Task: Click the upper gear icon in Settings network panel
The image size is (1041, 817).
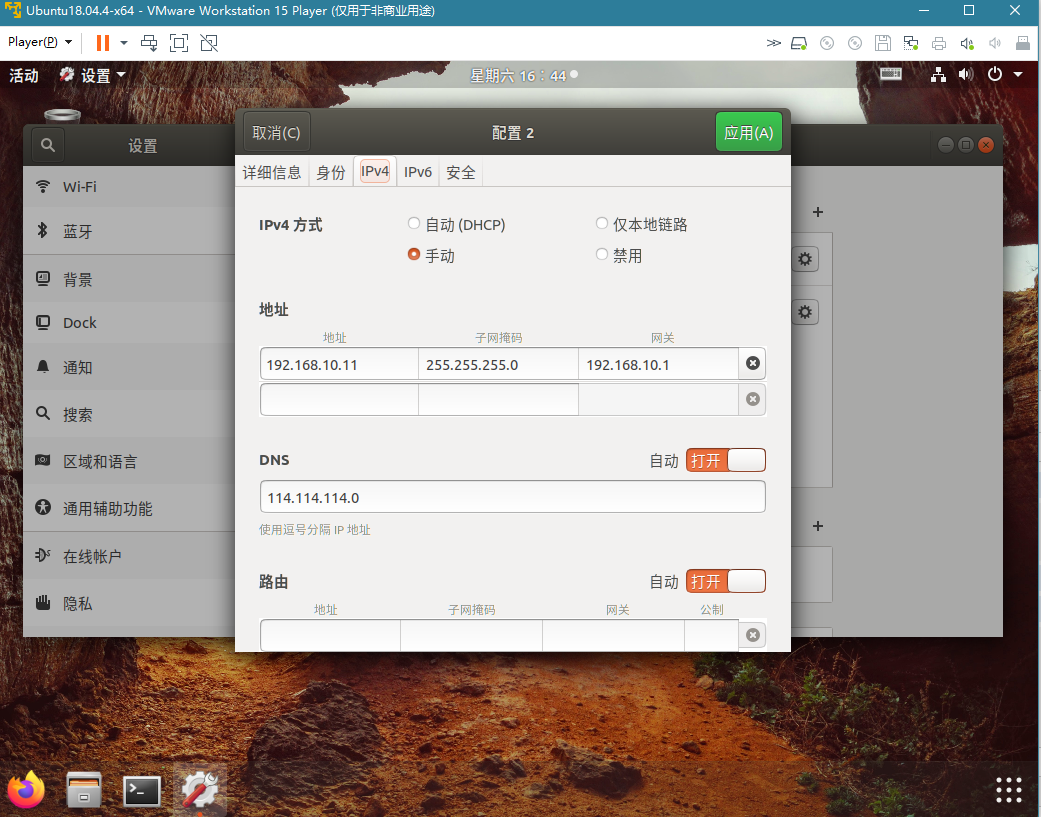Action: pyautogui.click(x=805, y=259)
